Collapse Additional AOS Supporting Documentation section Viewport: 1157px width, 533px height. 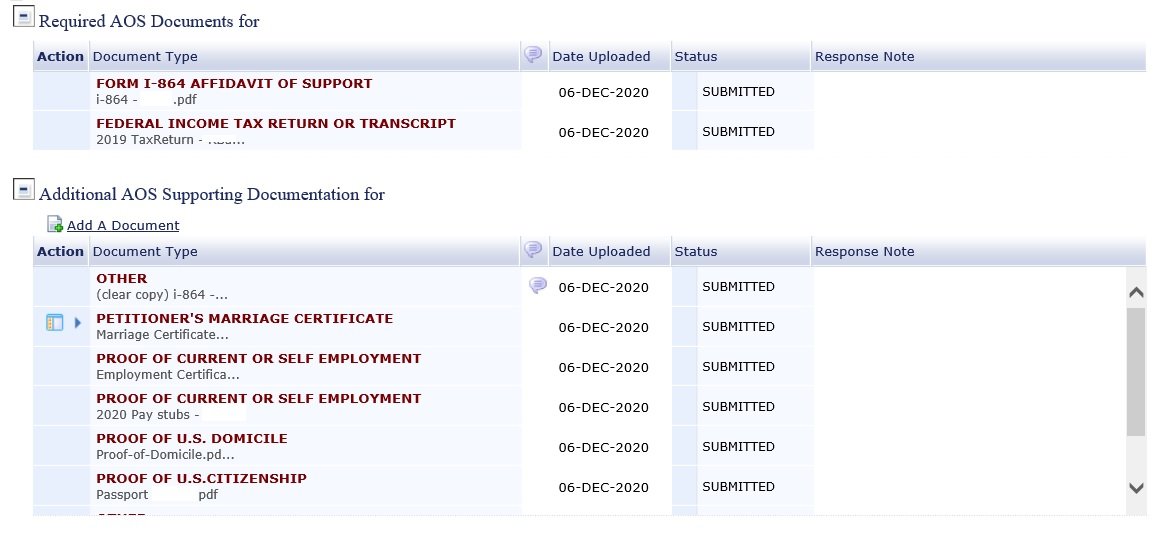(x=24, y=190)
